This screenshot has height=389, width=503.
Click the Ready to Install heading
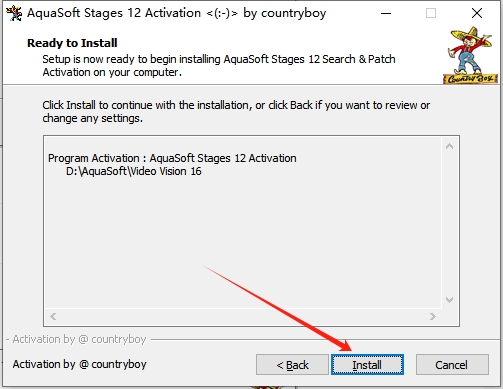click(x=72, y=43)
